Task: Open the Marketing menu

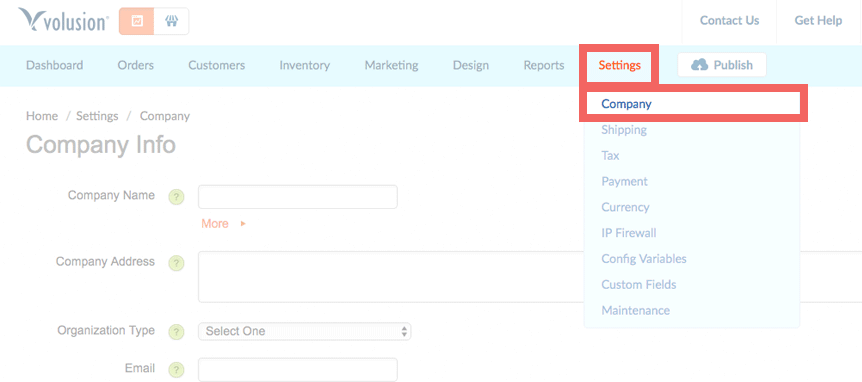Action: pos(391,65)
